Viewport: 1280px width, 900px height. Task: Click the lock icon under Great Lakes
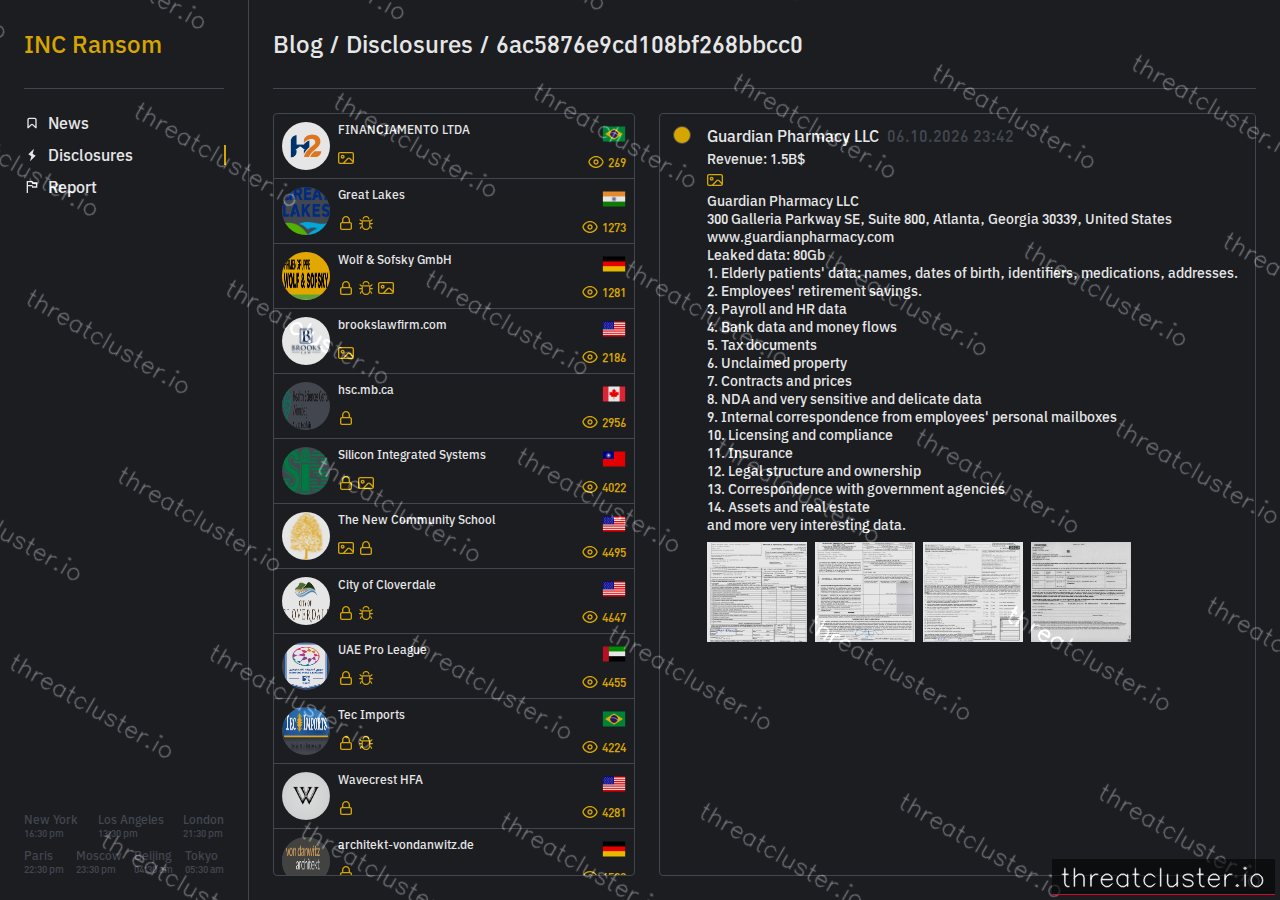[346, 223]
